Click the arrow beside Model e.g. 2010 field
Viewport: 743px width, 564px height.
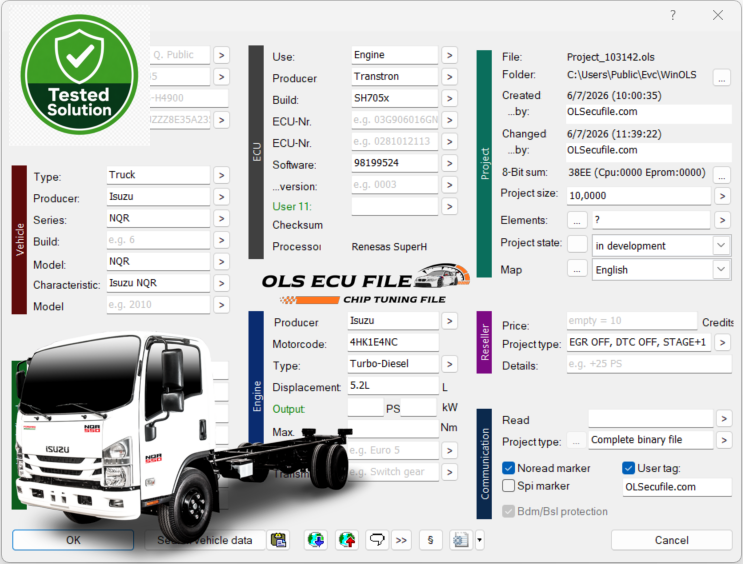tap(221, 305)
